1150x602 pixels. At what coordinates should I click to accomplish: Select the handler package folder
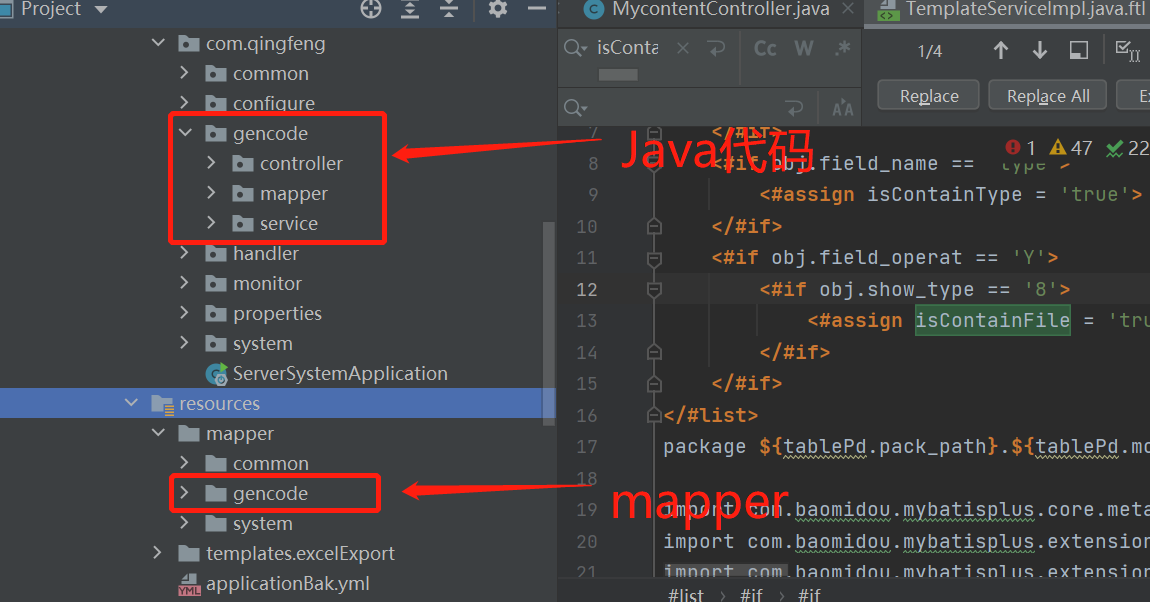tap(265, 253)
